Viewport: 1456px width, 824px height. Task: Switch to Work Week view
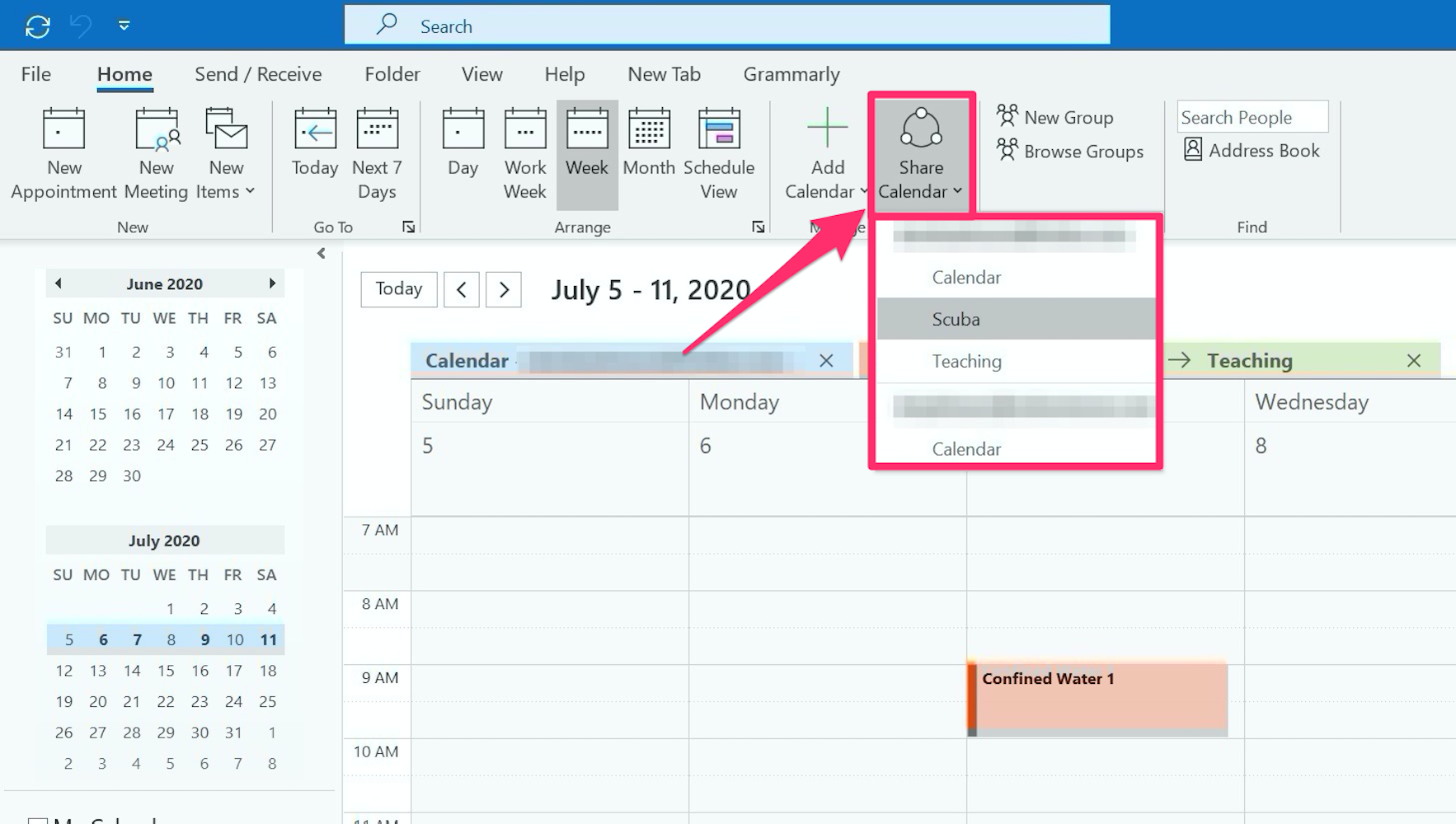pos(525,155)
